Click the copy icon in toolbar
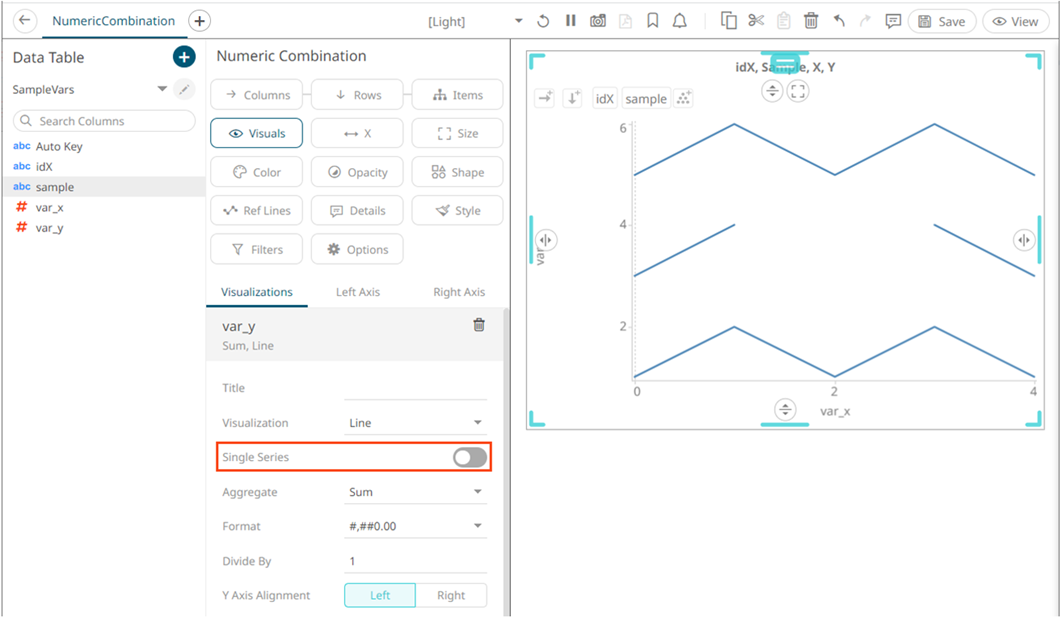Viewport: 1062px width, 618px height. (729, 21)
